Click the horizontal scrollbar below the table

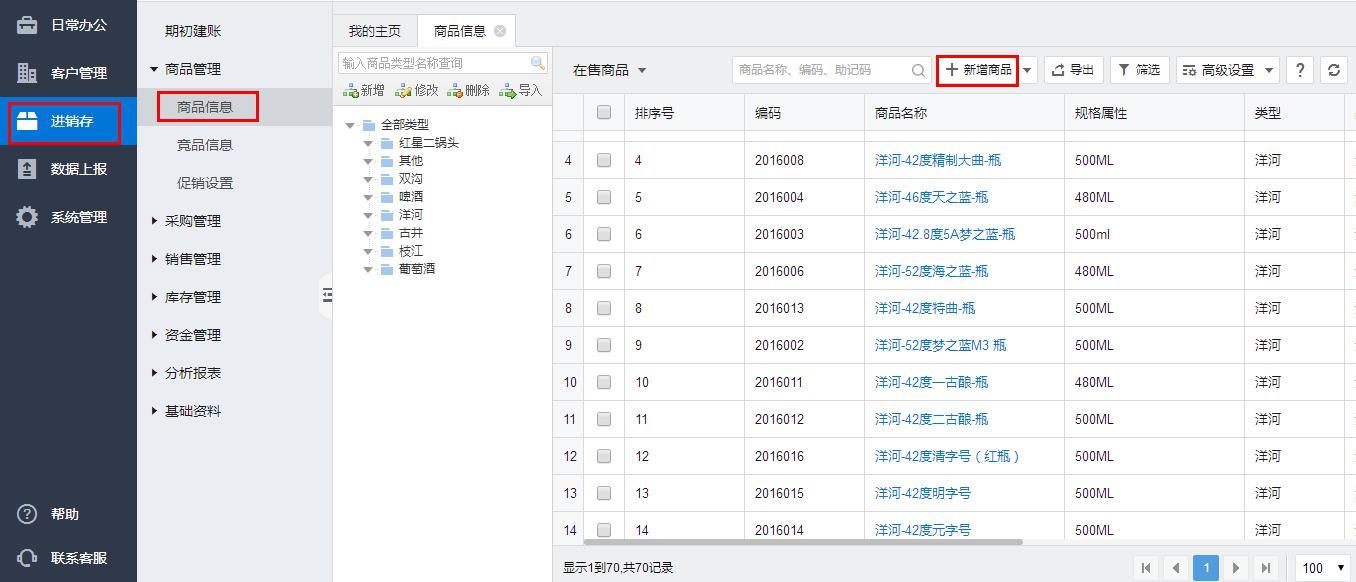click(788, 542)
